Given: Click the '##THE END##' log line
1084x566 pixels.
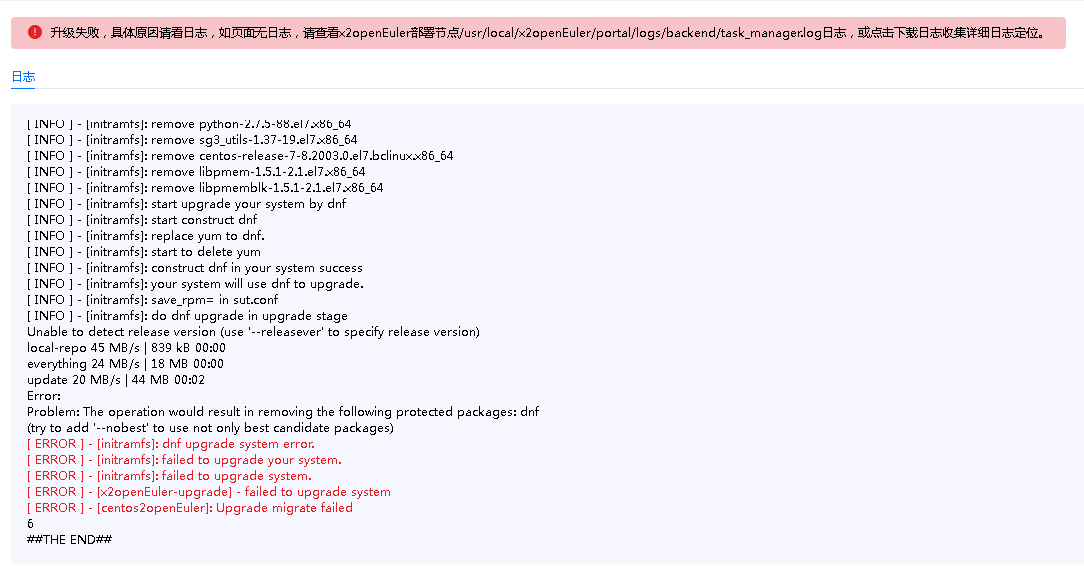Looking at the screenshot, I should pyautogui.click(x=69, y=540).
